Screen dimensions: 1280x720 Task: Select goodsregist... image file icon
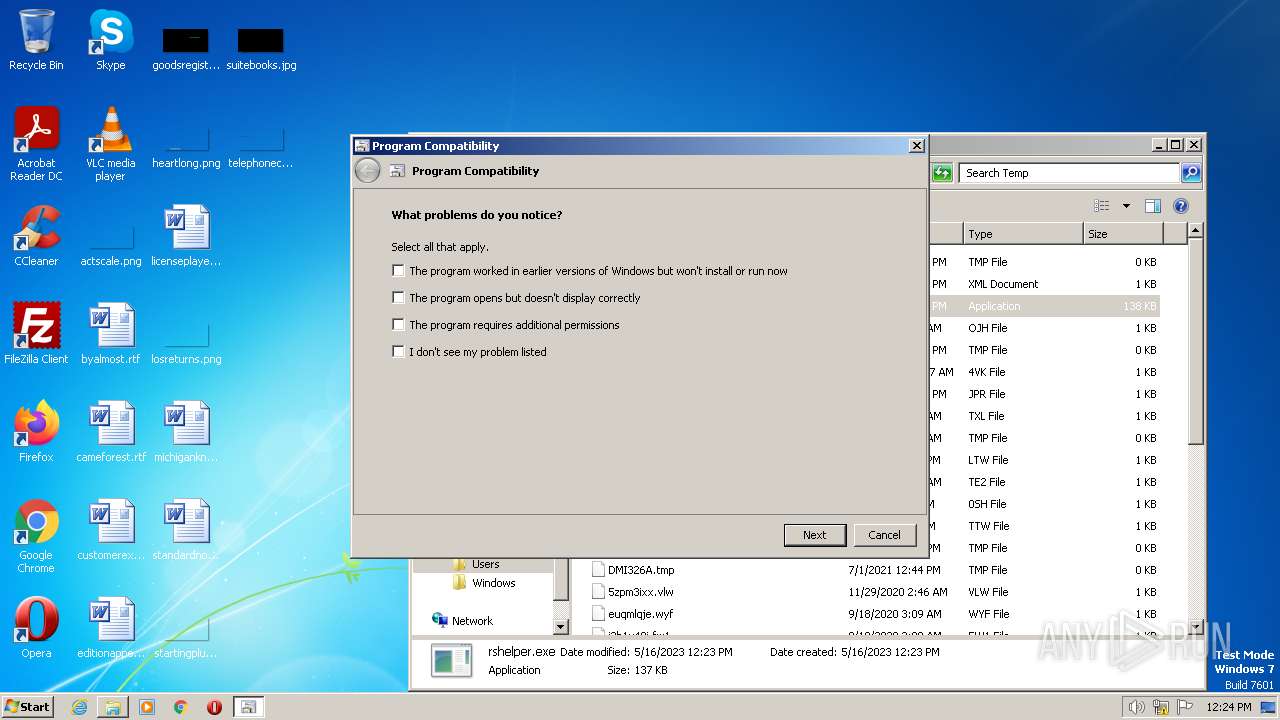click(x=186, y=48)
